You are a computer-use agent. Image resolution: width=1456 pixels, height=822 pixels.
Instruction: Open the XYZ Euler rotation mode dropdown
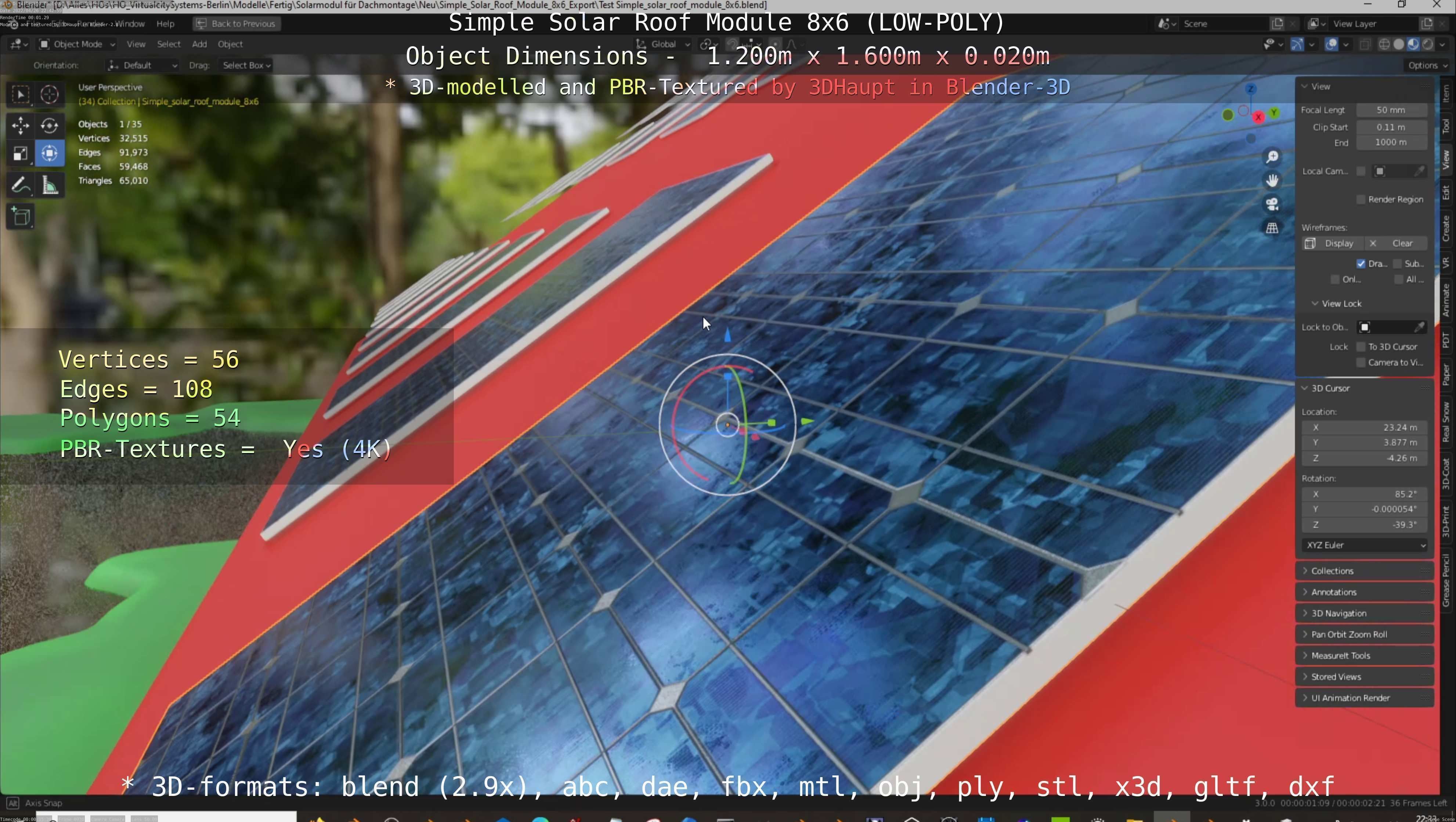[x=1364, y=545]
